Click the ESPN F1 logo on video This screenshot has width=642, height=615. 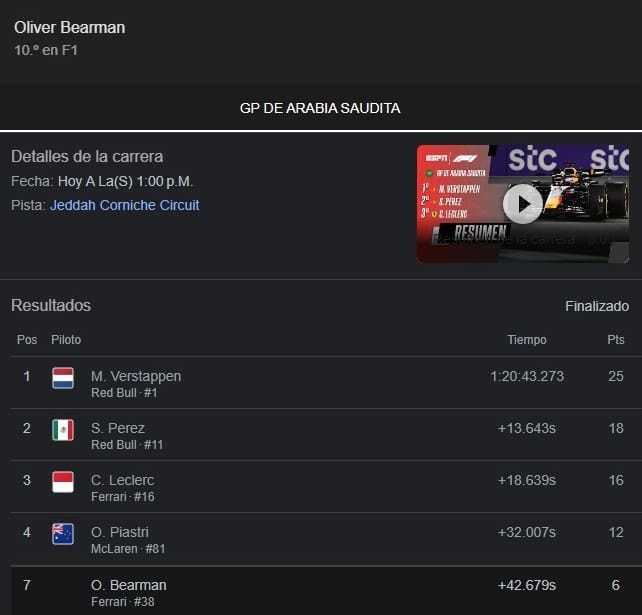pos(451,158)
